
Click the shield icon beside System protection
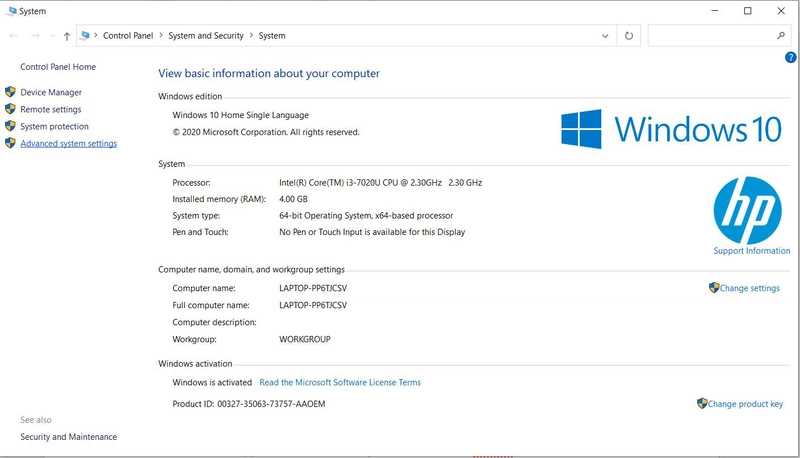click(x=10, y=126)
